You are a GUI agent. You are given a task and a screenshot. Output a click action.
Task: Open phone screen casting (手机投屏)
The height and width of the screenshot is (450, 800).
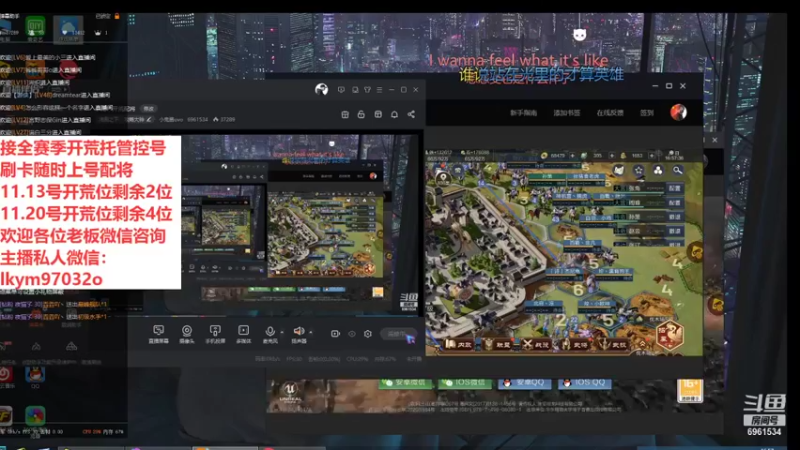215,334
